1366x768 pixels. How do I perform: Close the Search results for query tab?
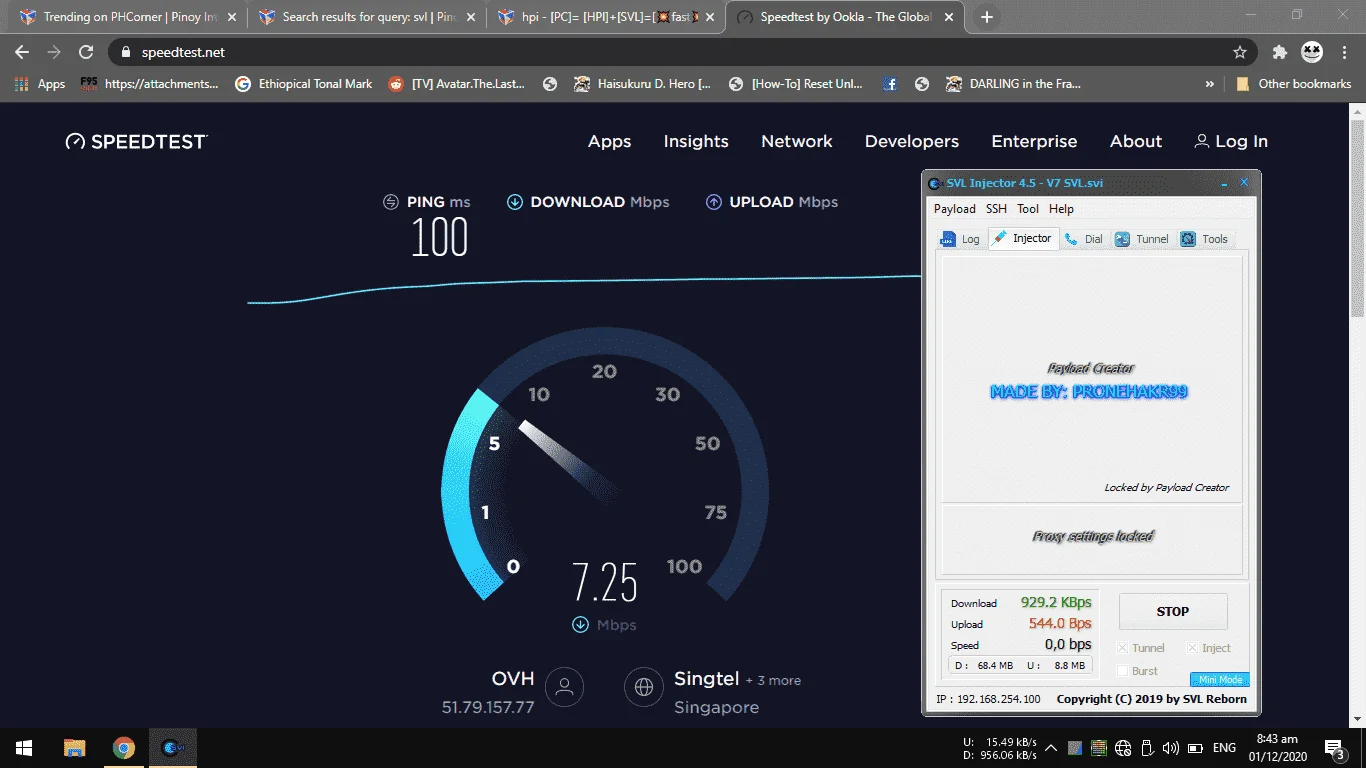pyautogui.click(x=471, y=17)
